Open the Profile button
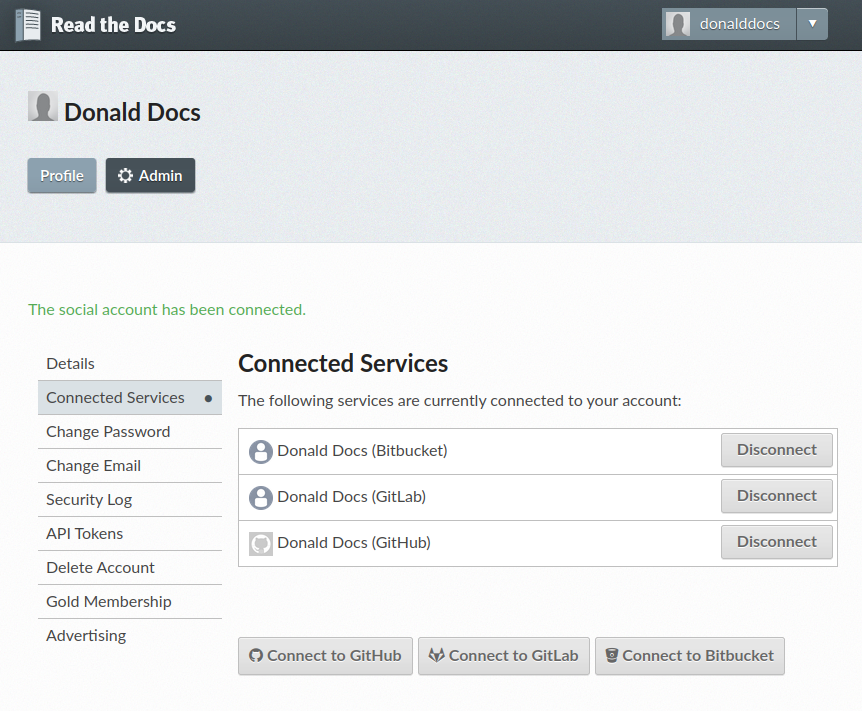 pos(62,175)
